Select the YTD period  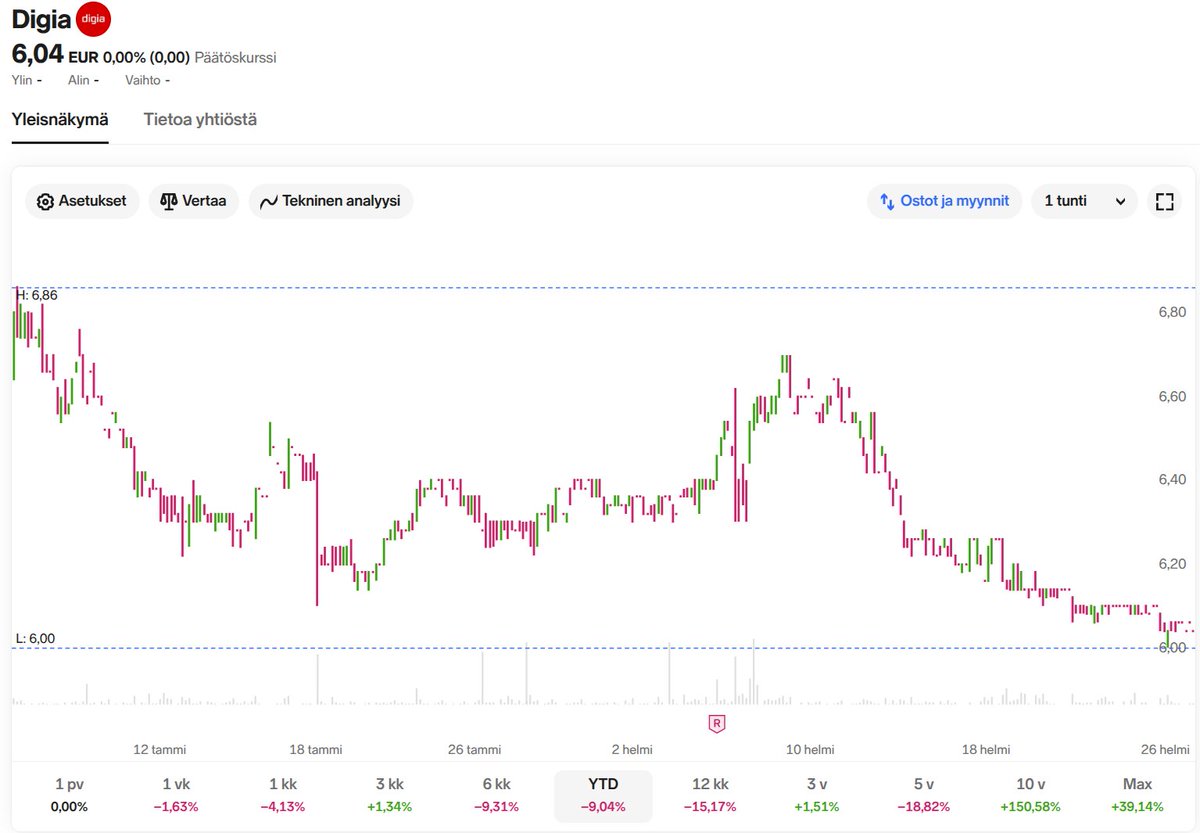[x=604, y=795]
